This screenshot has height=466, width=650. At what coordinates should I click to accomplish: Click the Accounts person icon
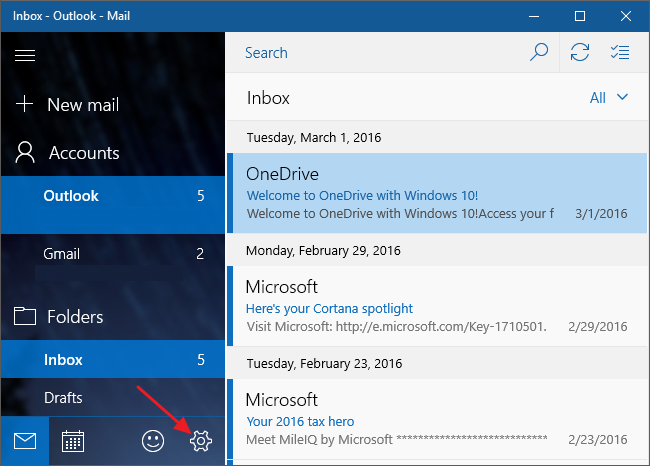tap(25, 152)
